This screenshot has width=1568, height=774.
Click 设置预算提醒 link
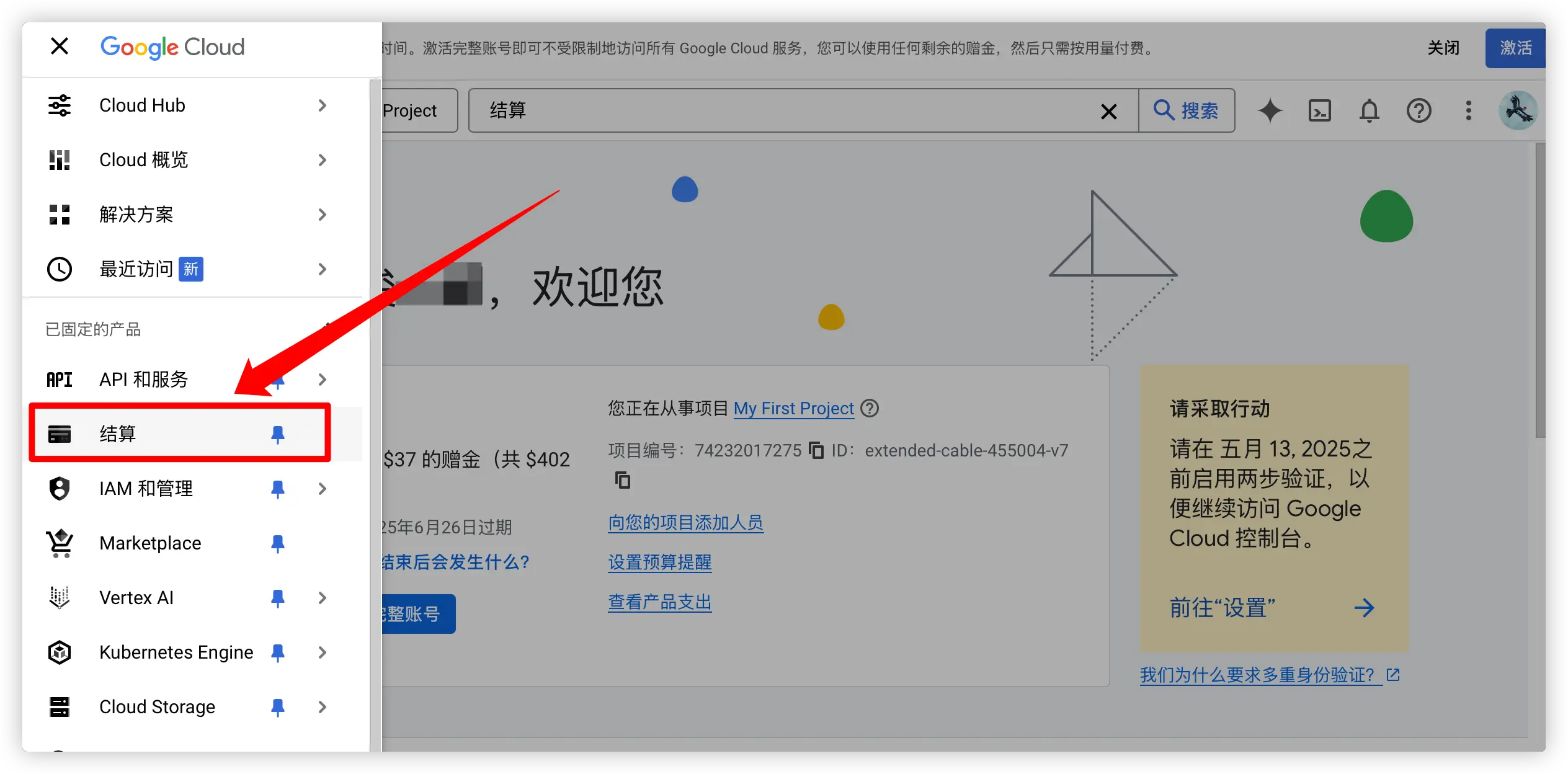click(x=659, y=562)
